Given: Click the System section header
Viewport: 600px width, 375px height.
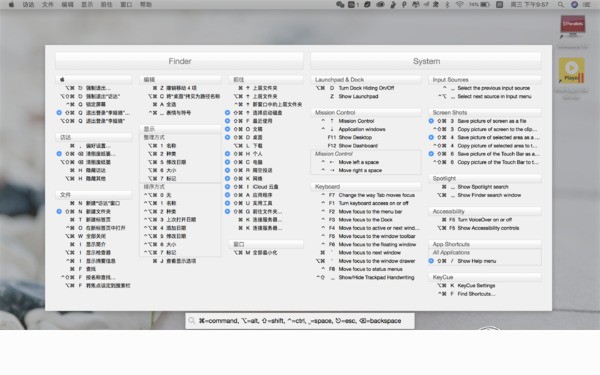Looking at the screenshot, I should [x=426, y=61].
